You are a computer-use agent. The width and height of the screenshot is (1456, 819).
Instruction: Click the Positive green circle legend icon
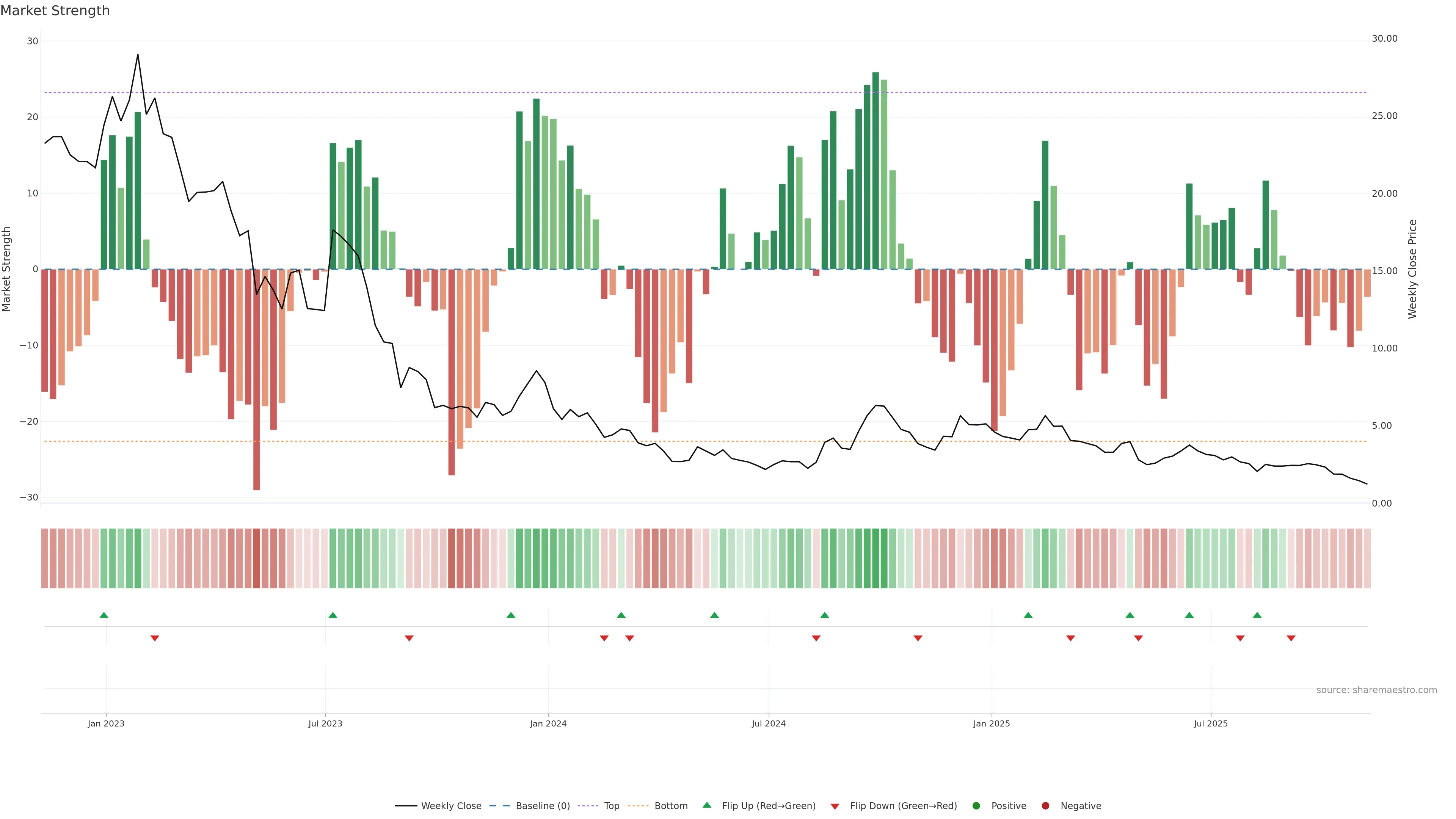pos(976,806)
